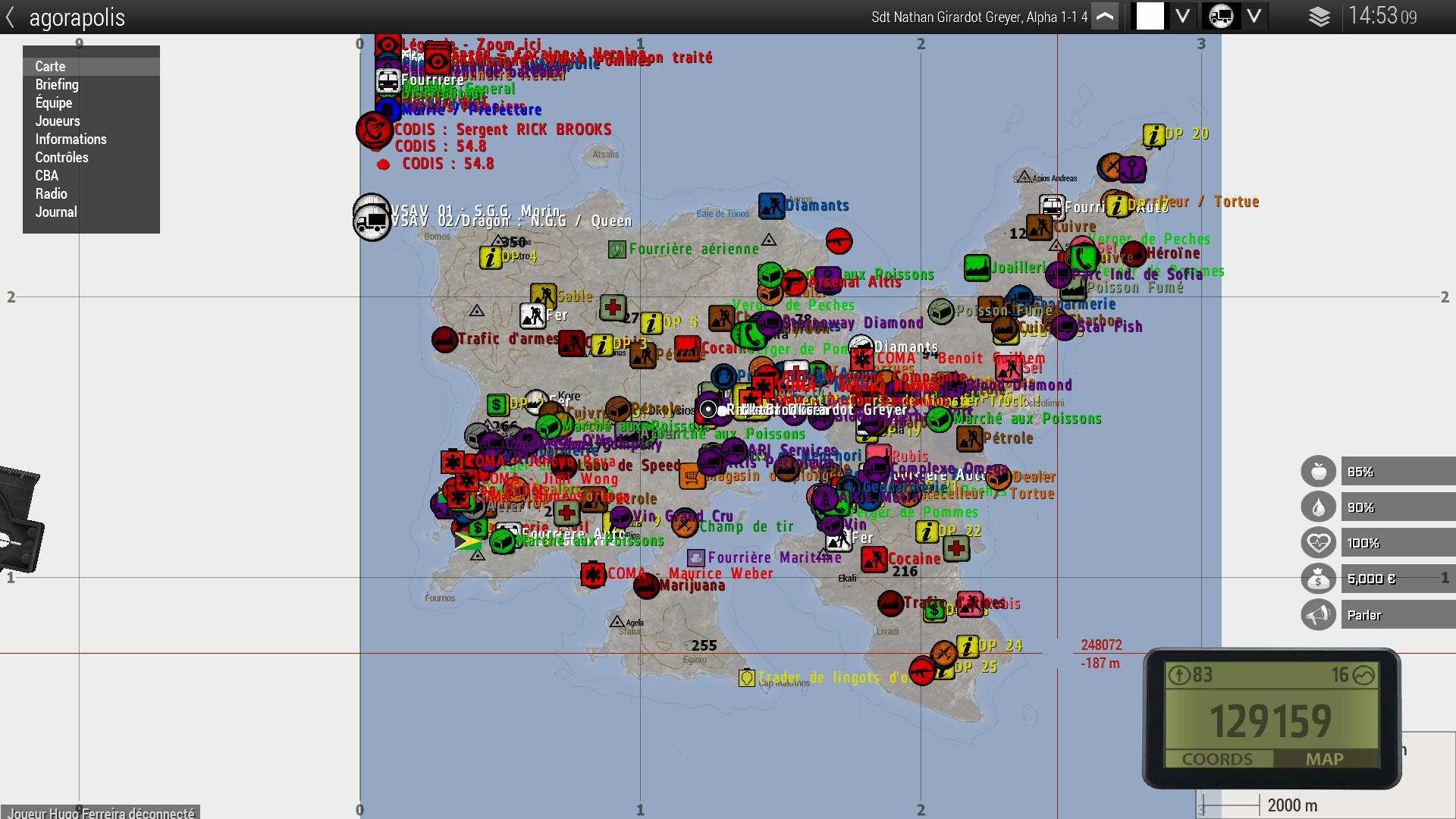Click the 90% thirst bar

[x=1398, y=507]
